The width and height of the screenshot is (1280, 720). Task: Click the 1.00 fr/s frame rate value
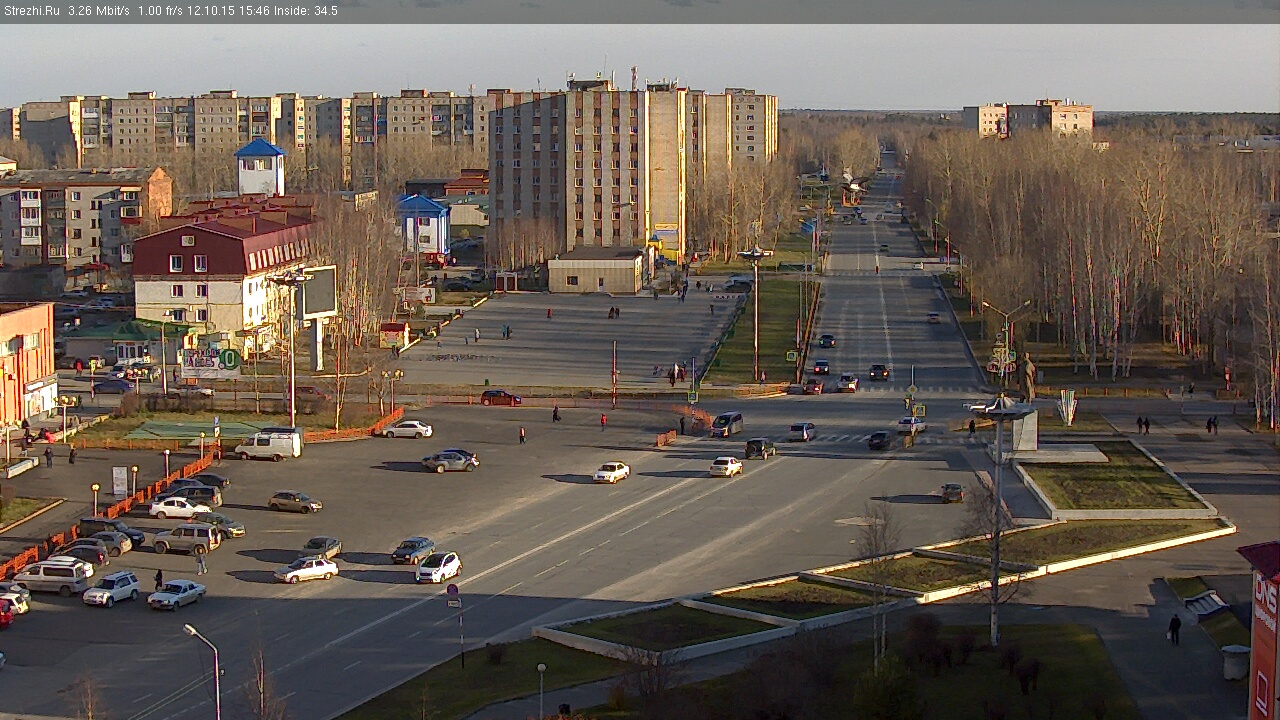[x=162, y=11]
